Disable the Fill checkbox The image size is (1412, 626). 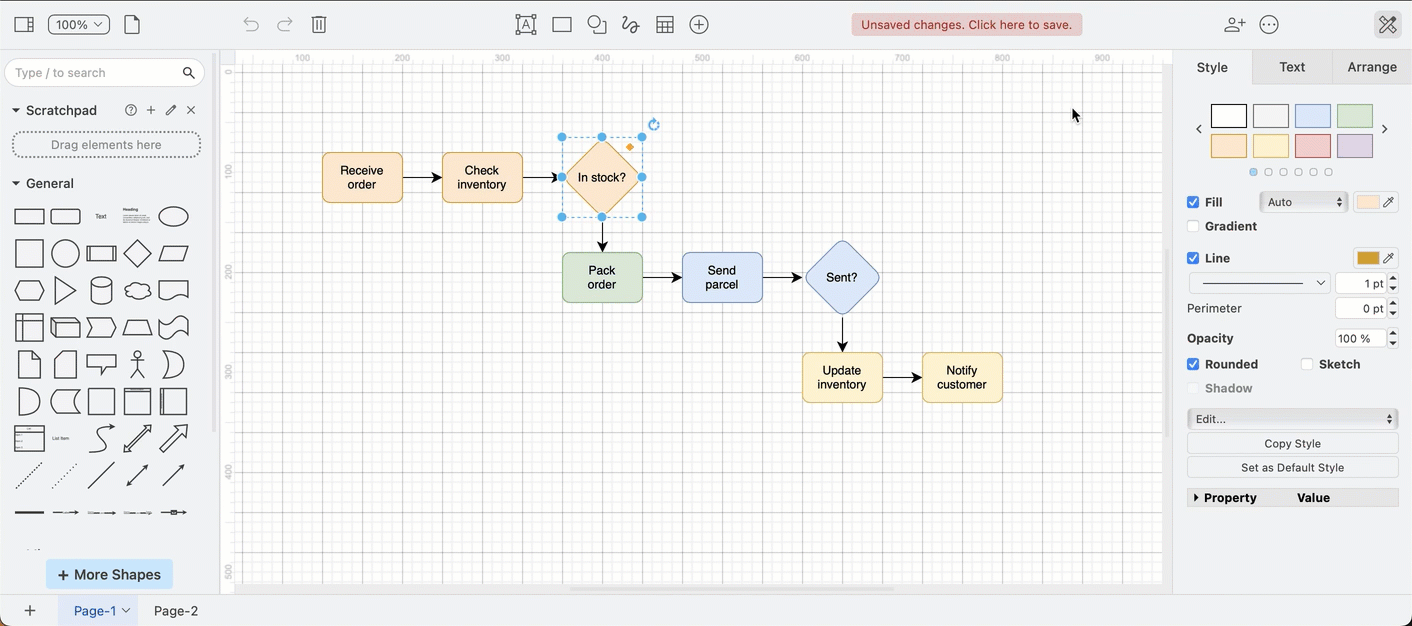click(1193, 201)
